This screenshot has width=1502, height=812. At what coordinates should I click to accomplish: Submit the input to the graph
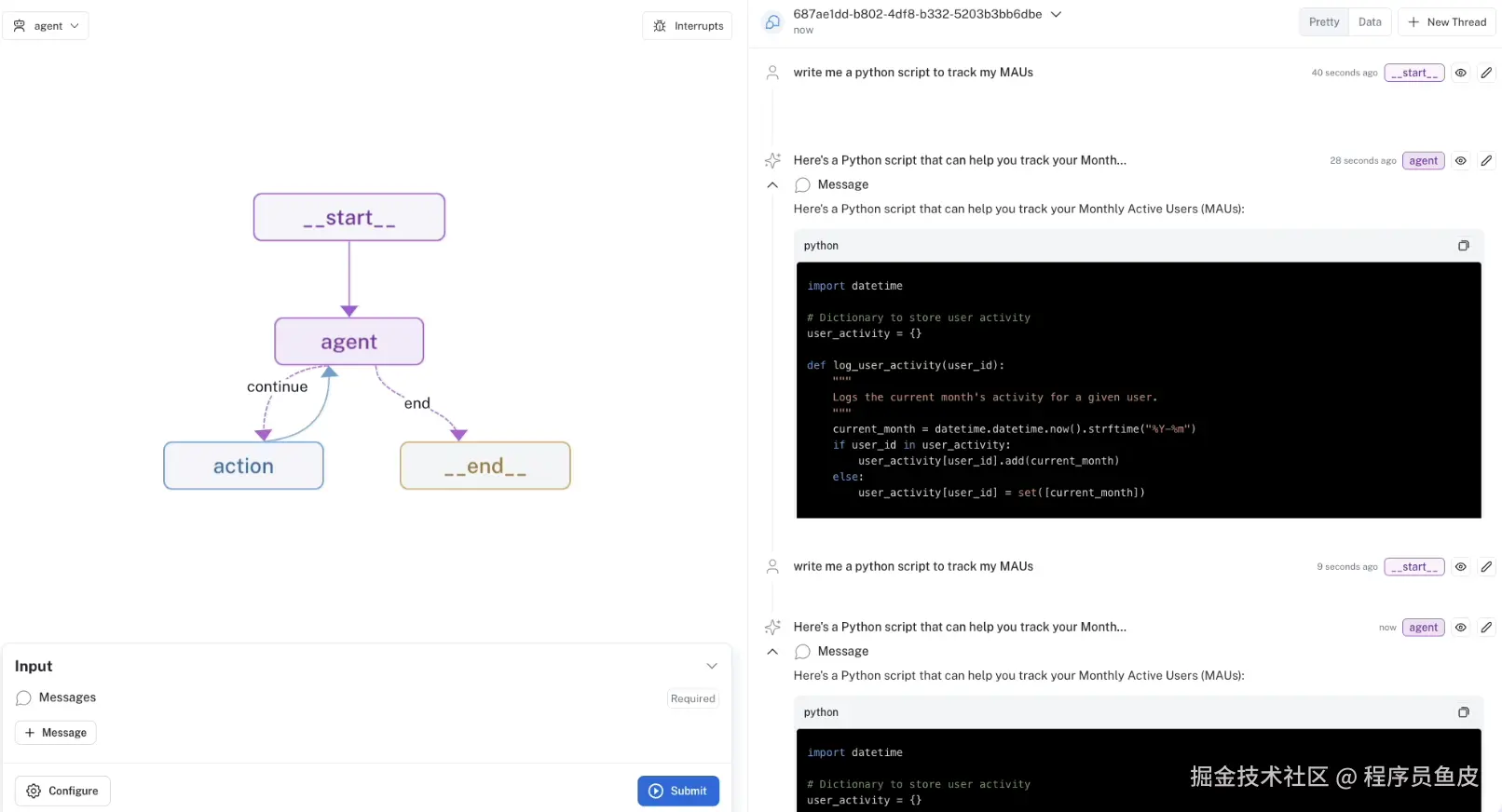tap(677, 791)
